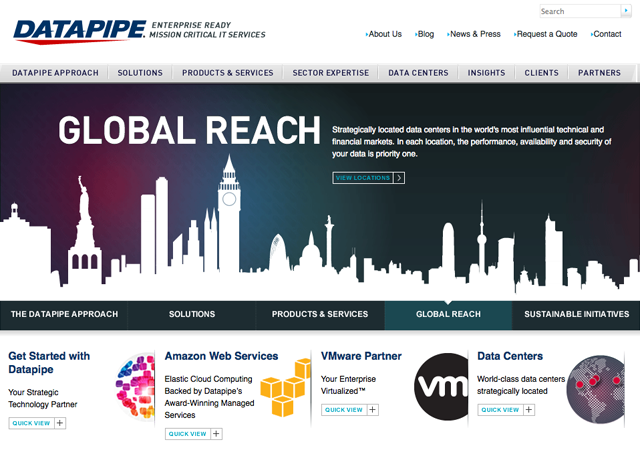Click the Datapipe logo
This screenshot has height=450, width=640.
point(80,32)
